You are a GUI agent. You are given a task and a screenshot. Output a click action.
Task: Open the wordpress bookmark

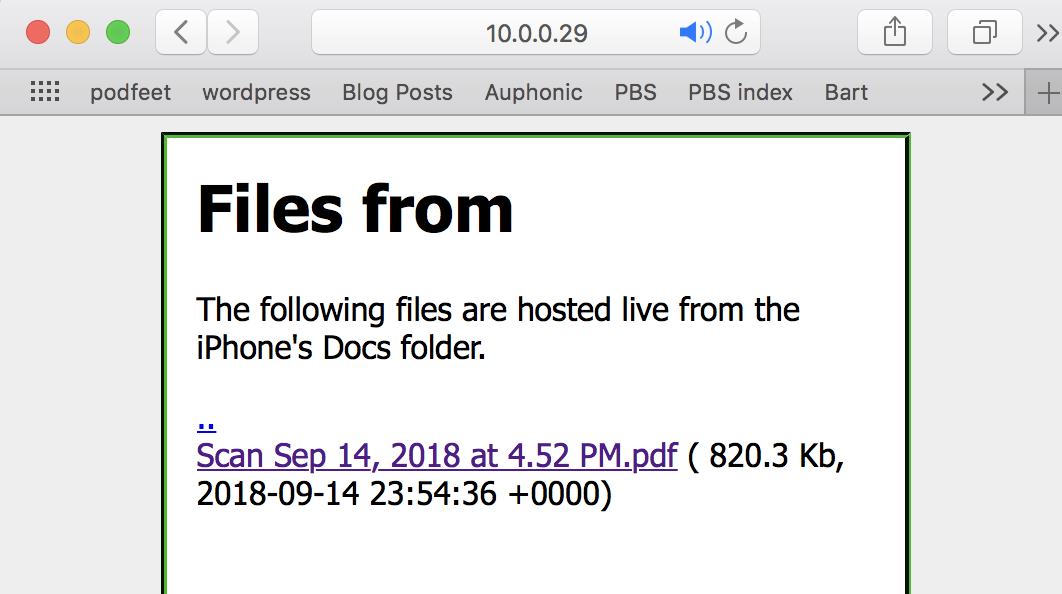tap(256, 92)
